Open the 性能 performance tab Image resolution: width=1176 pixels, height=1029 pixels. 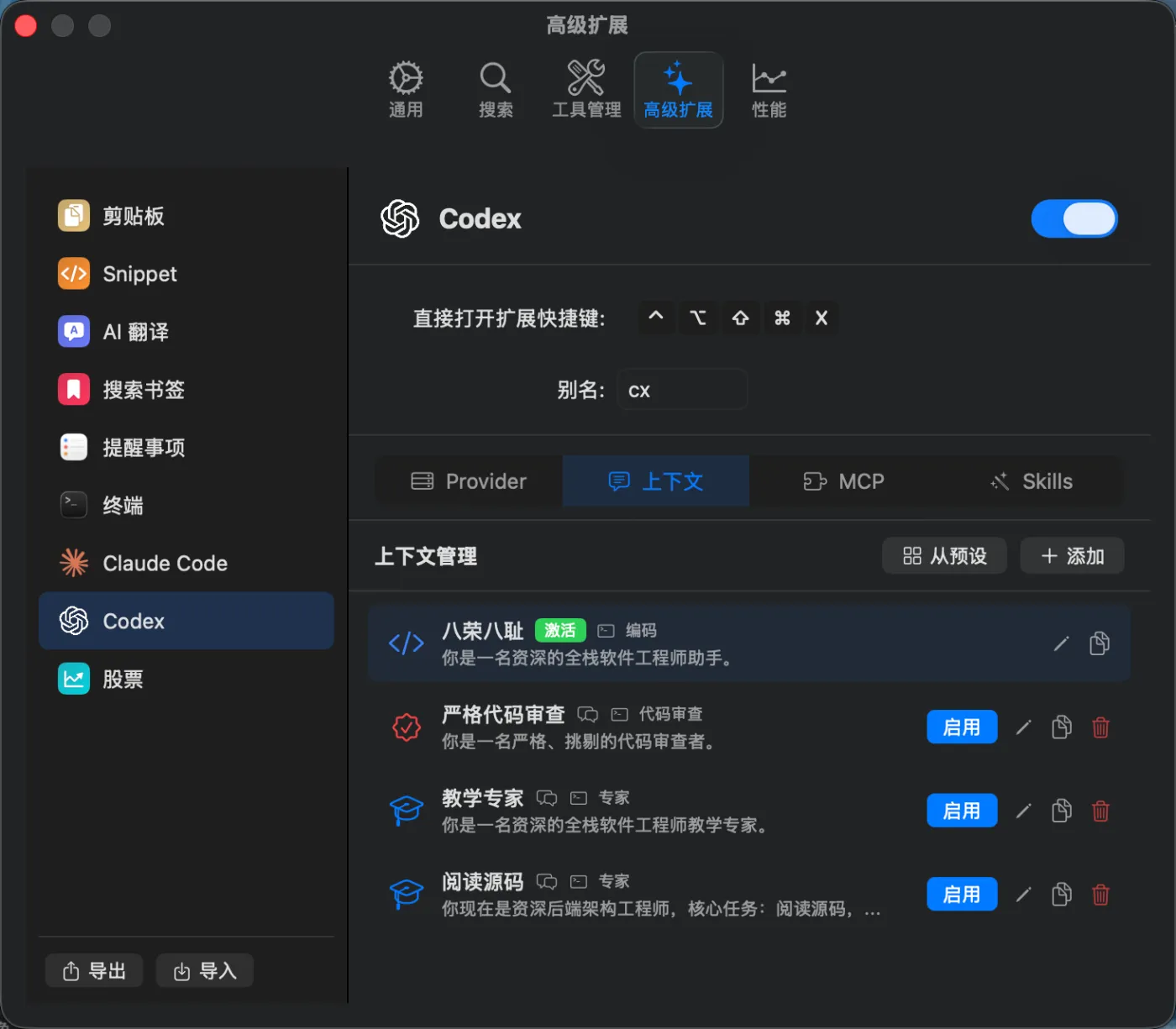point(769,90)
